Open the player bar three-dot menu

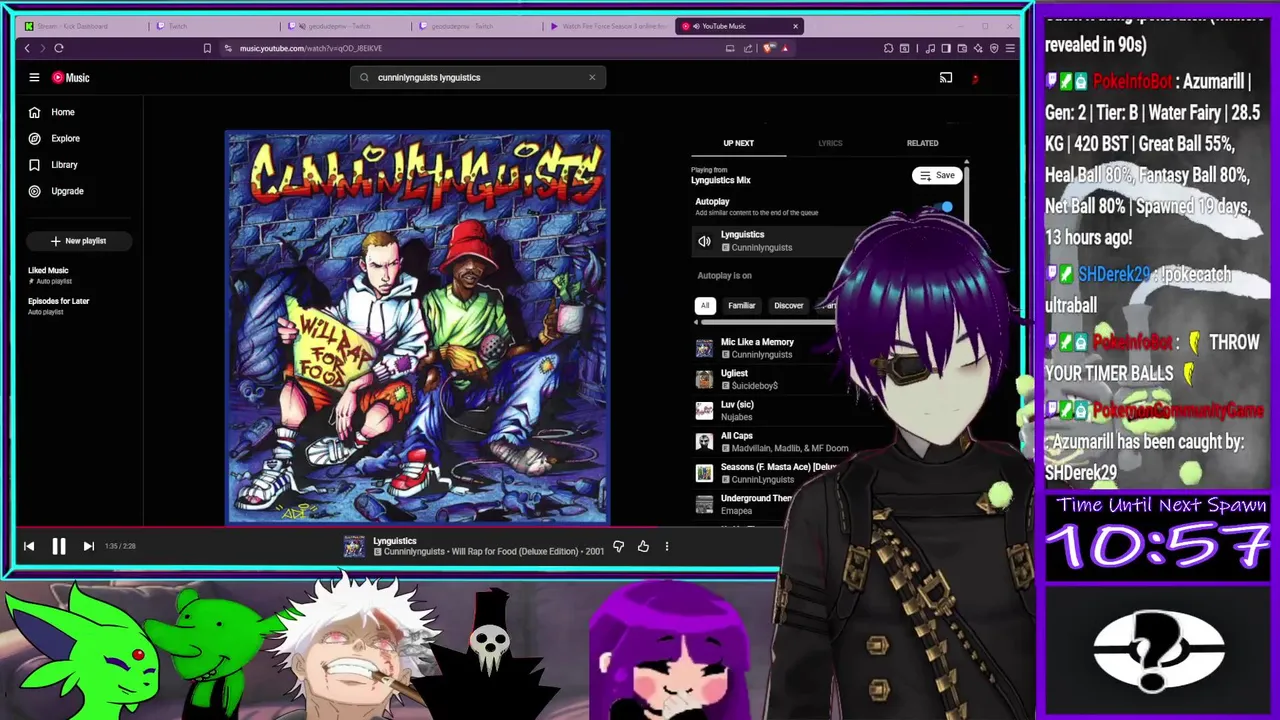point(667,546)
